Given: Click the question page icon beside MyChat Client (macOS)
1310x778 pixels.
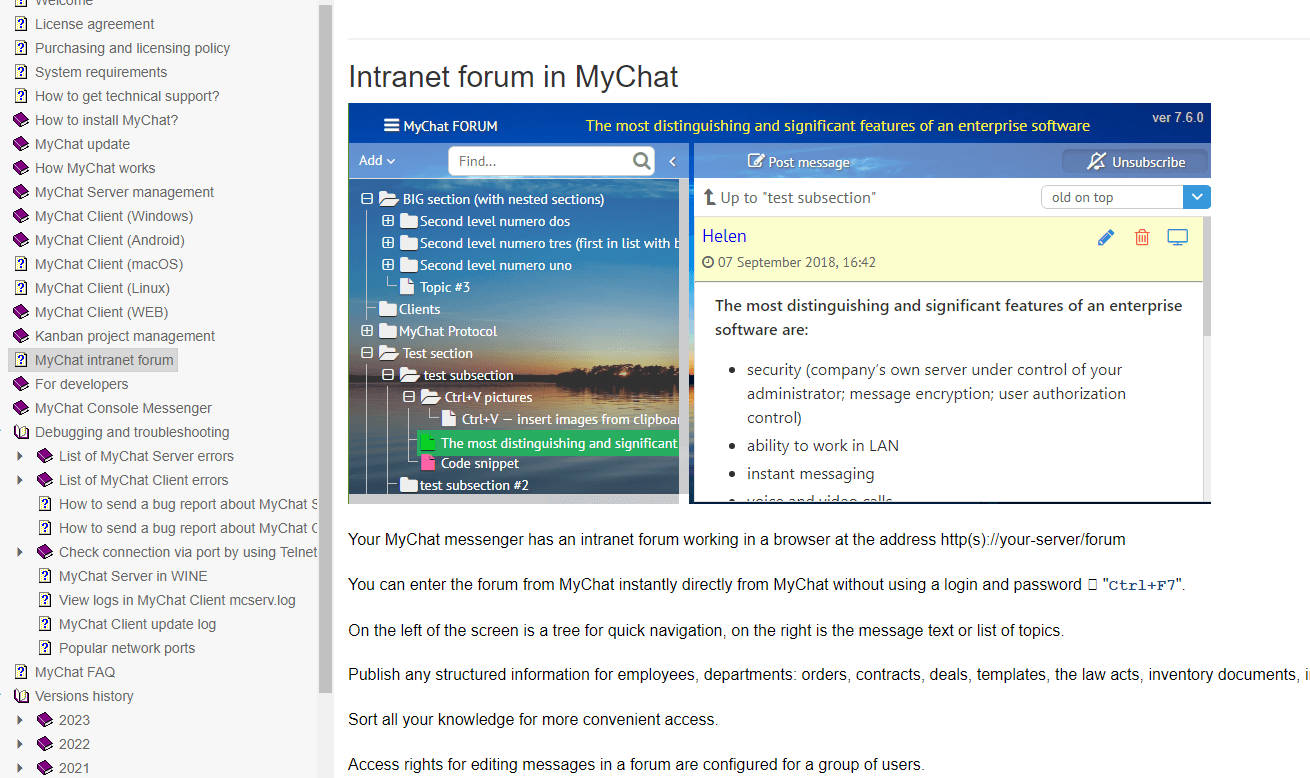Looking at the screenshot, I should point(21,264).
